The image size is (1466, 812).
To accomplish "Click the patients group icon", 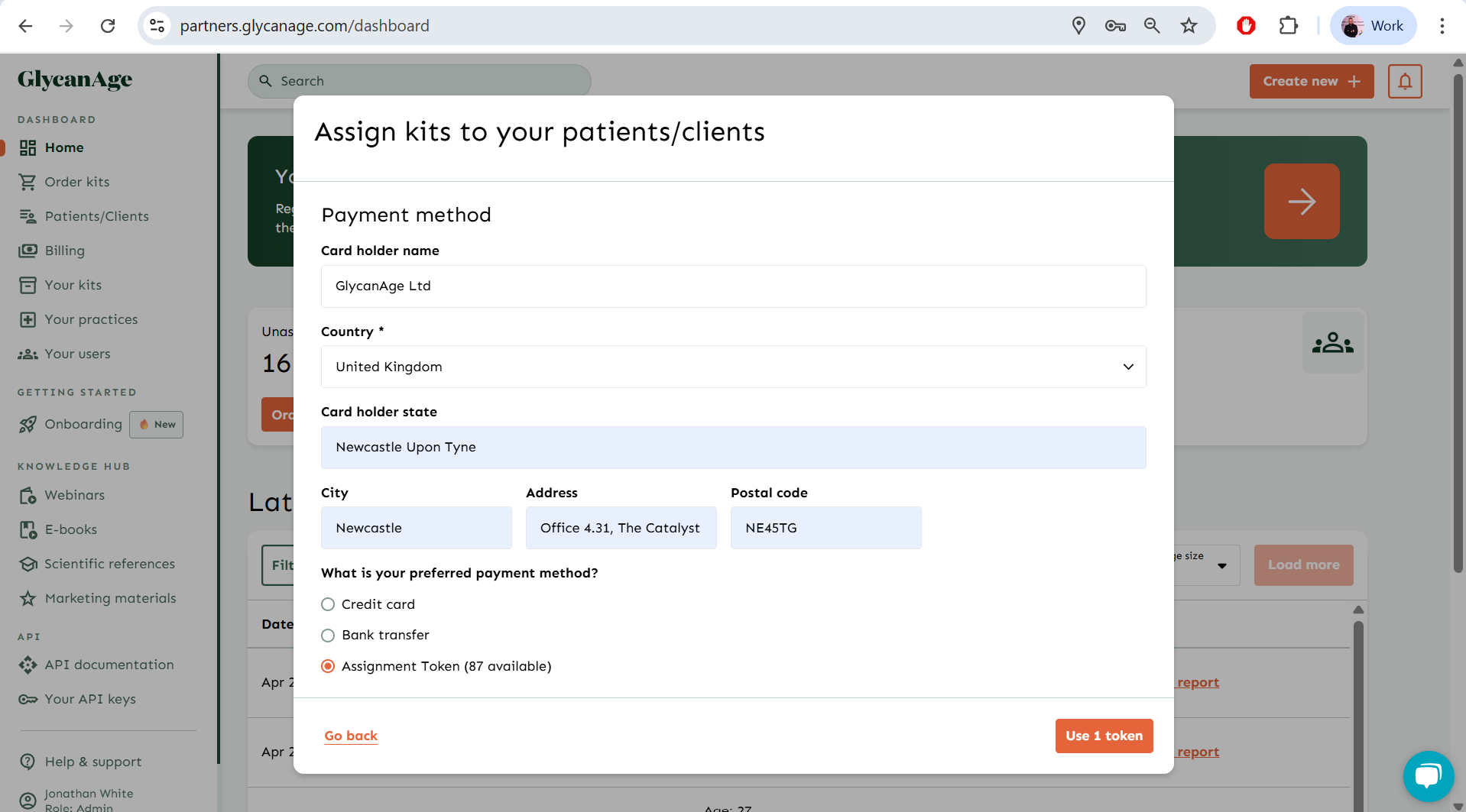I will (x=1332, y=343).
